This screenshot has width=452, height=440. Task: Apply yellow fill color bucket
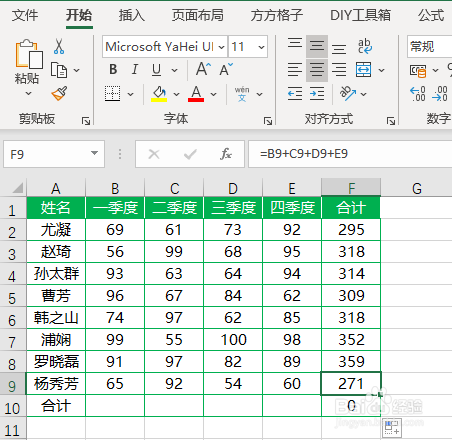(x=159, y=94)
